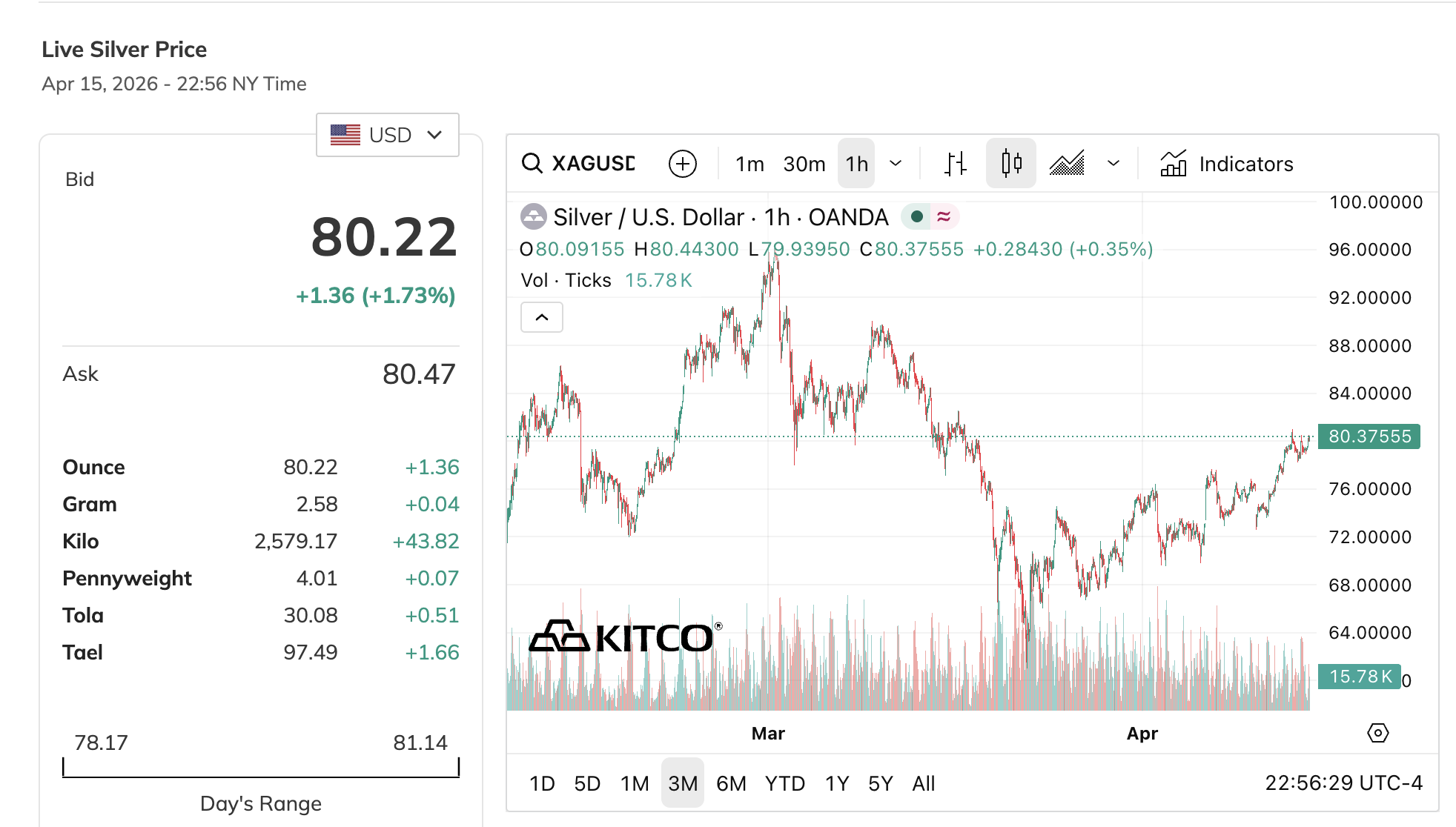Open the USD currency dropdown
This screenshot has width=1456, height=827.
click(x=387, y=135)
